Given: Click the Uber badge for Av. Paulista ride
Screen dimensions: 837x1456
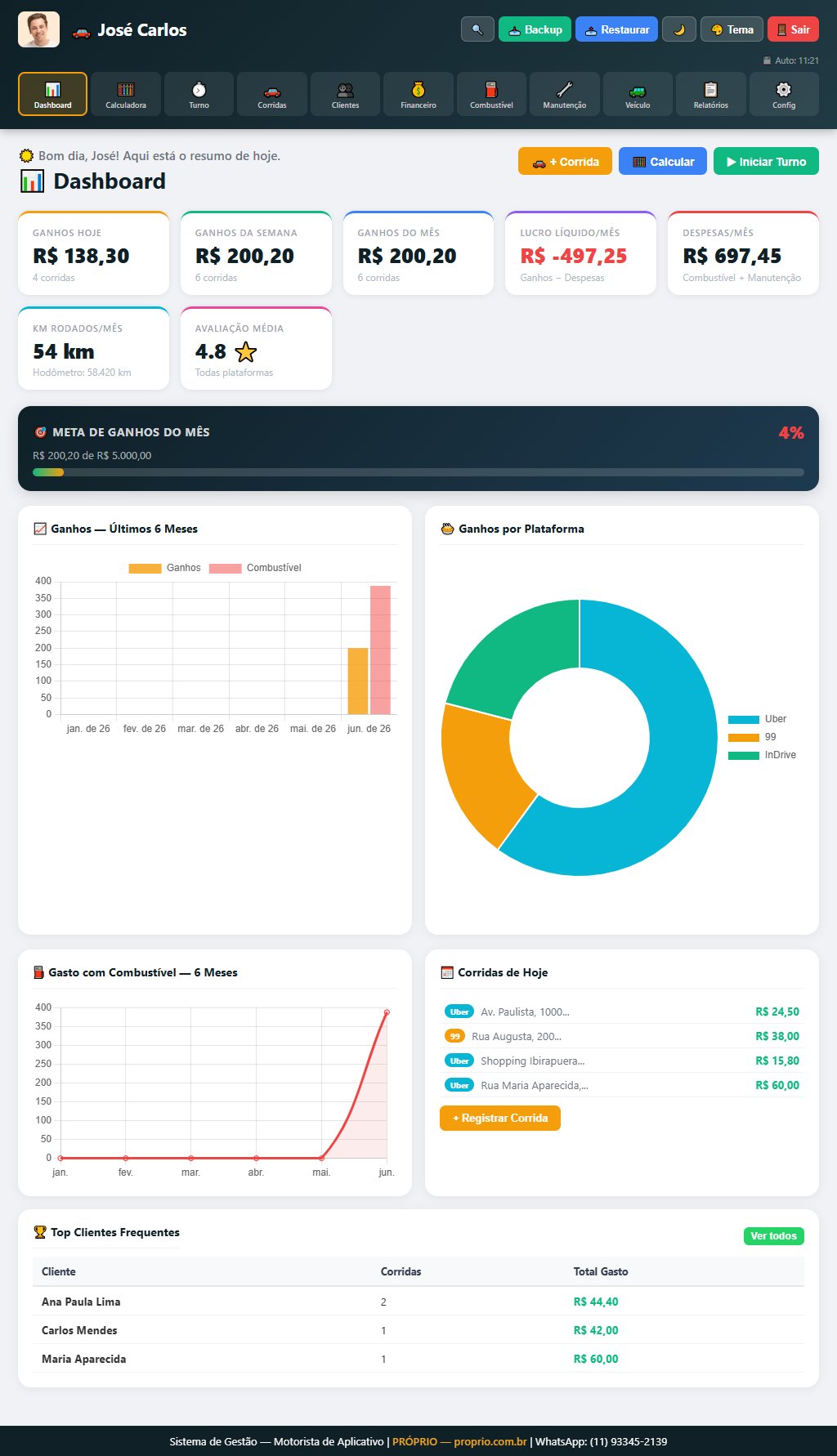Looking at the screenshot, I should pyautogui.click(x=459, y=1012).
